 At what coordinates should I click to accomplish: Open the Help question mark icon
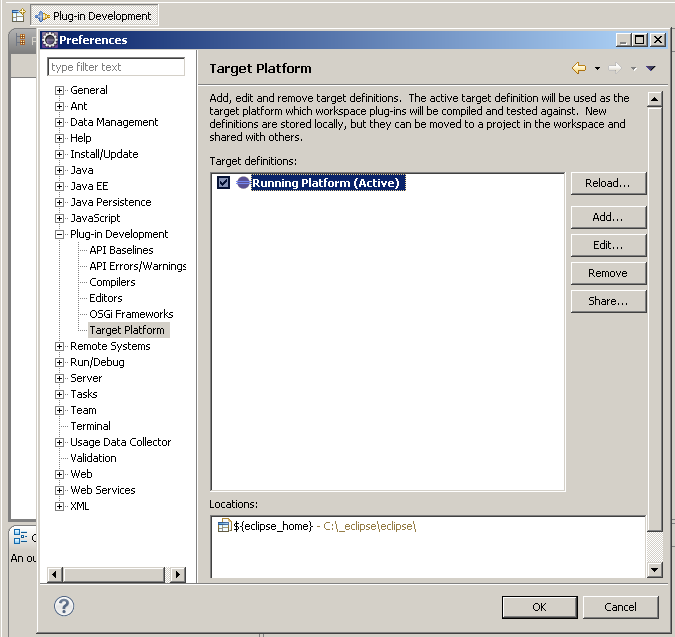coord(64,606)
